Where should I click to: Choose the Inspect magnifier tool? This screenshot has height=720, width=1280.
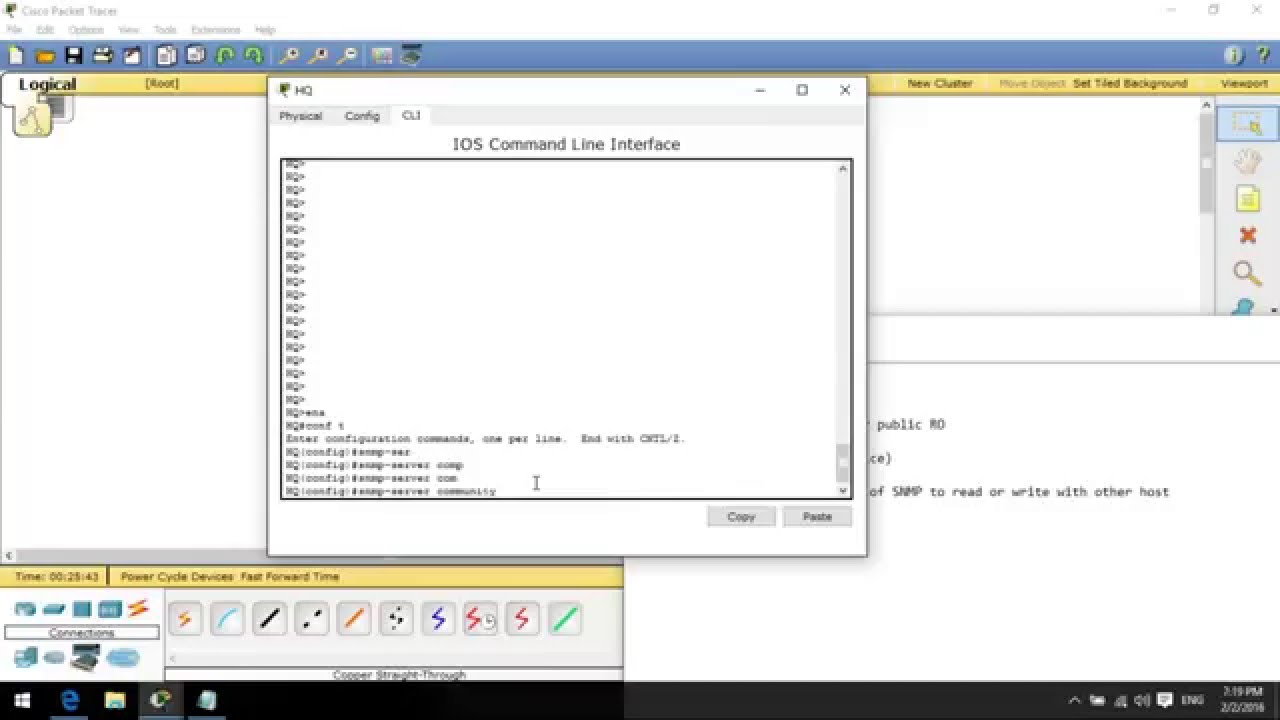point(1247,272)
